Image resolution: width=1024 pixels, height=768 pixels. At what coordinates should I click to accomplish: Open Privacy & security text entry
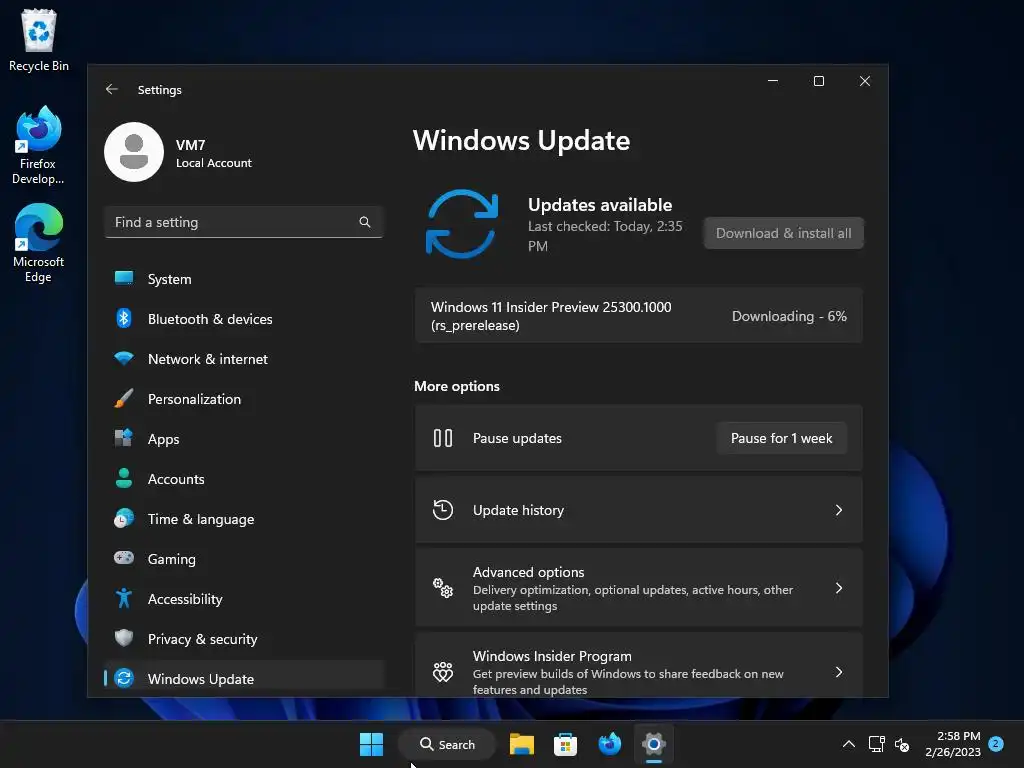point(202,639)
